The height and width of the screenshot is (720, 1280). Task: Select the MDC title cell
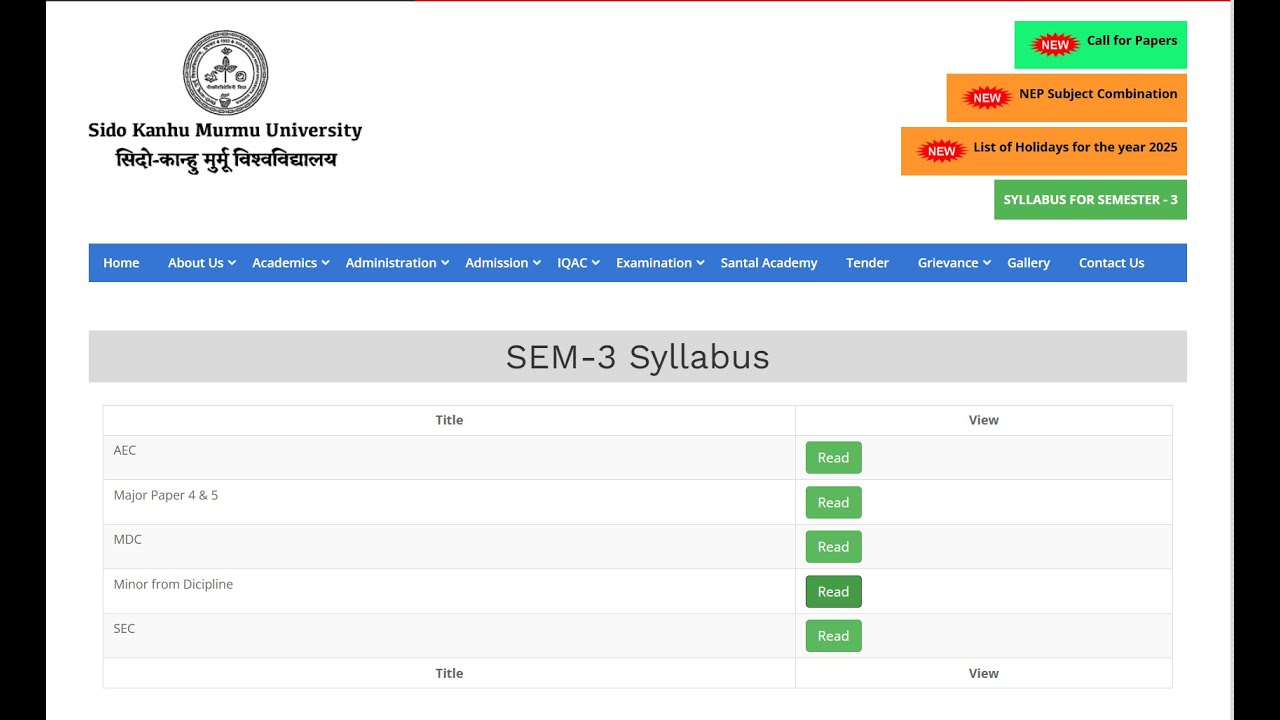pos(449,547)
